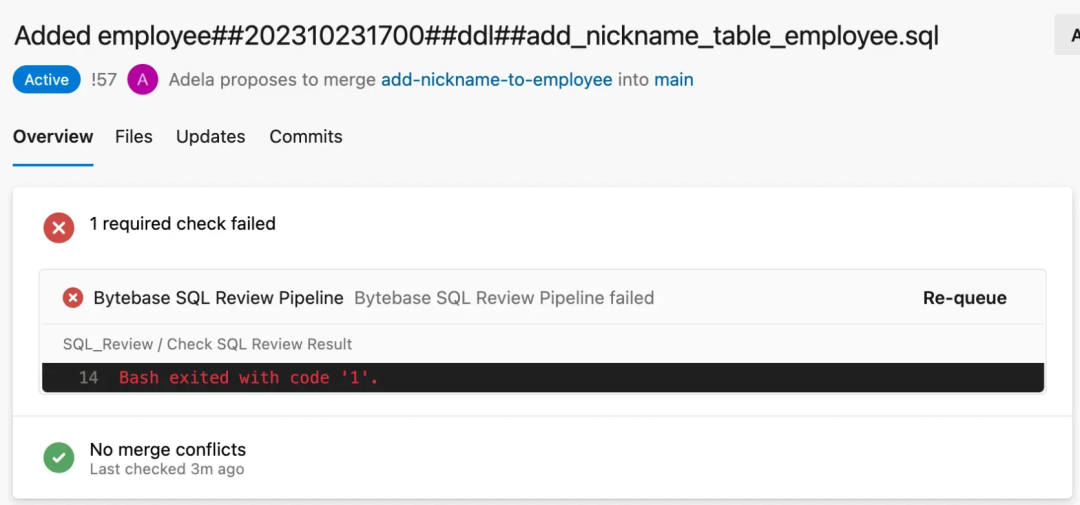
Task: Click the blue Active status badge
Action: pyautogui.click(x=47, y=80)
